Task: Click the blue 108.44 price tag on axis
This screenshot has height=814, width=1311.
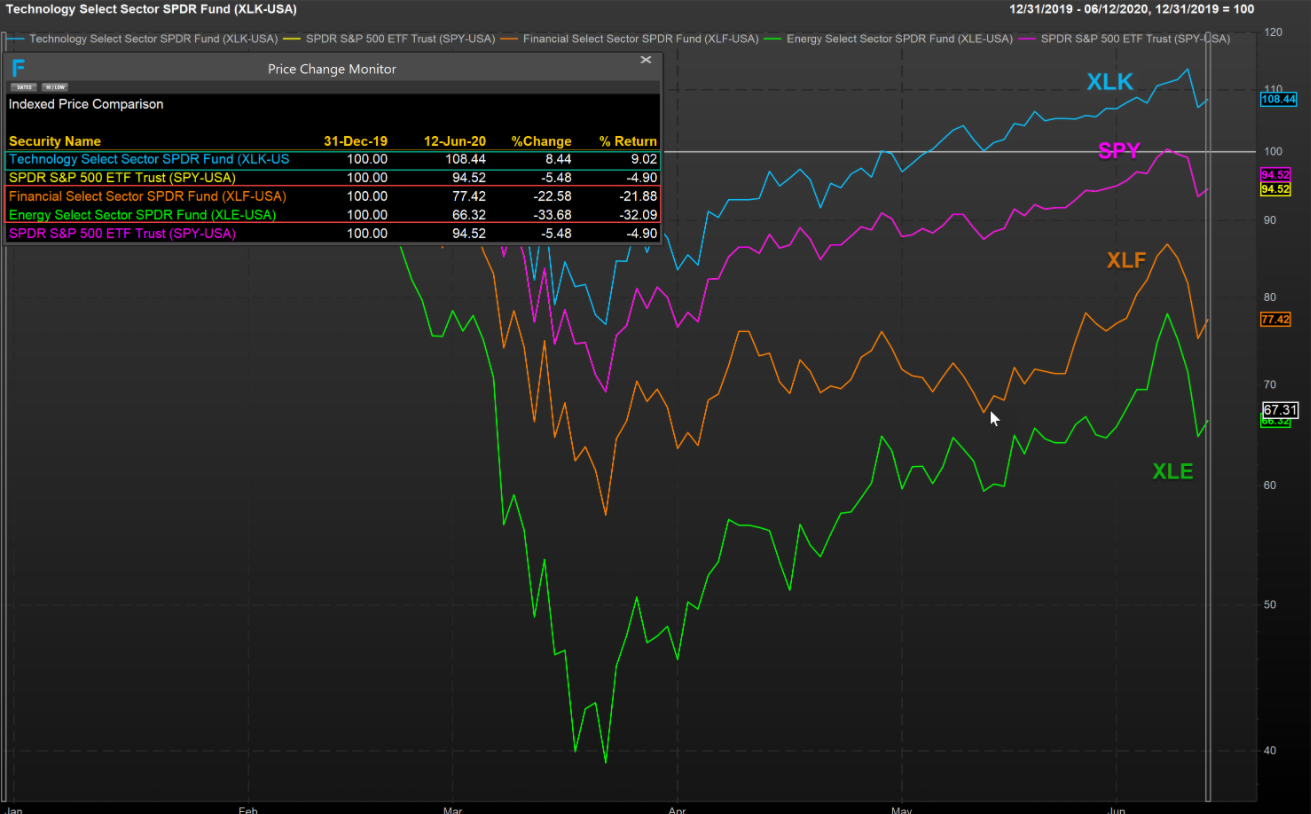Action: [1279, 99]
